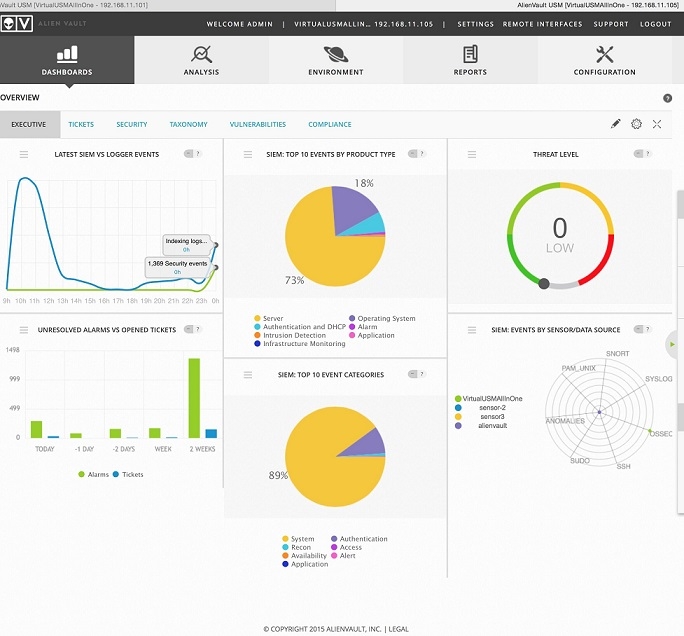This screenshot has height=636, width=684.
Task: Click the alienvault sensor legend entry
Action: pos(481,425)
